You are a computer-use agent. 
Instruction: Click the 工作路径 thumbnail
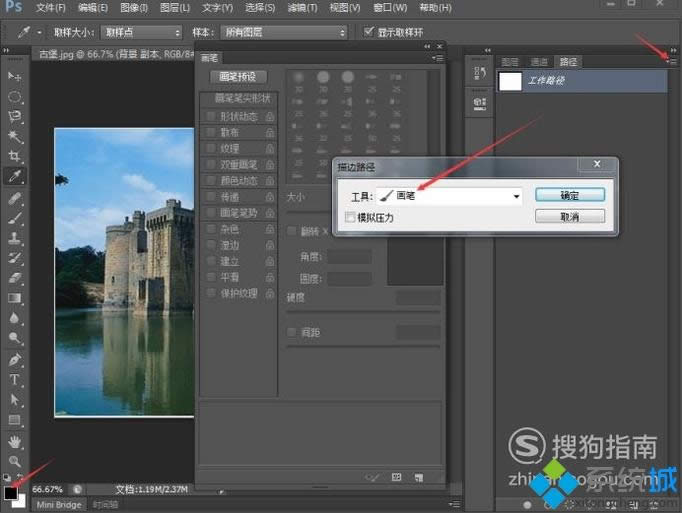coord(510,81)
